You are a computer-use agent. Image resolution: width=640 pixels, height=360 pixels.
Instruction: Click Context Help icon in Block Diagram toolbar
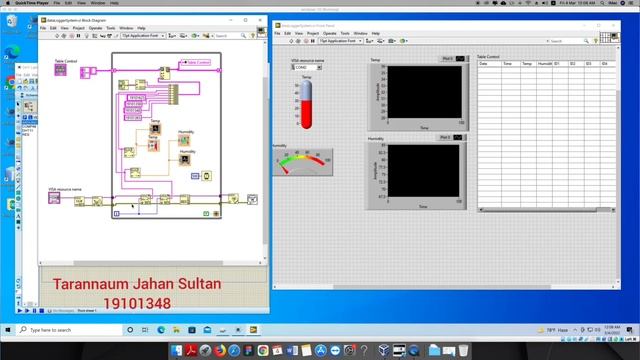(x=253, y=36)
